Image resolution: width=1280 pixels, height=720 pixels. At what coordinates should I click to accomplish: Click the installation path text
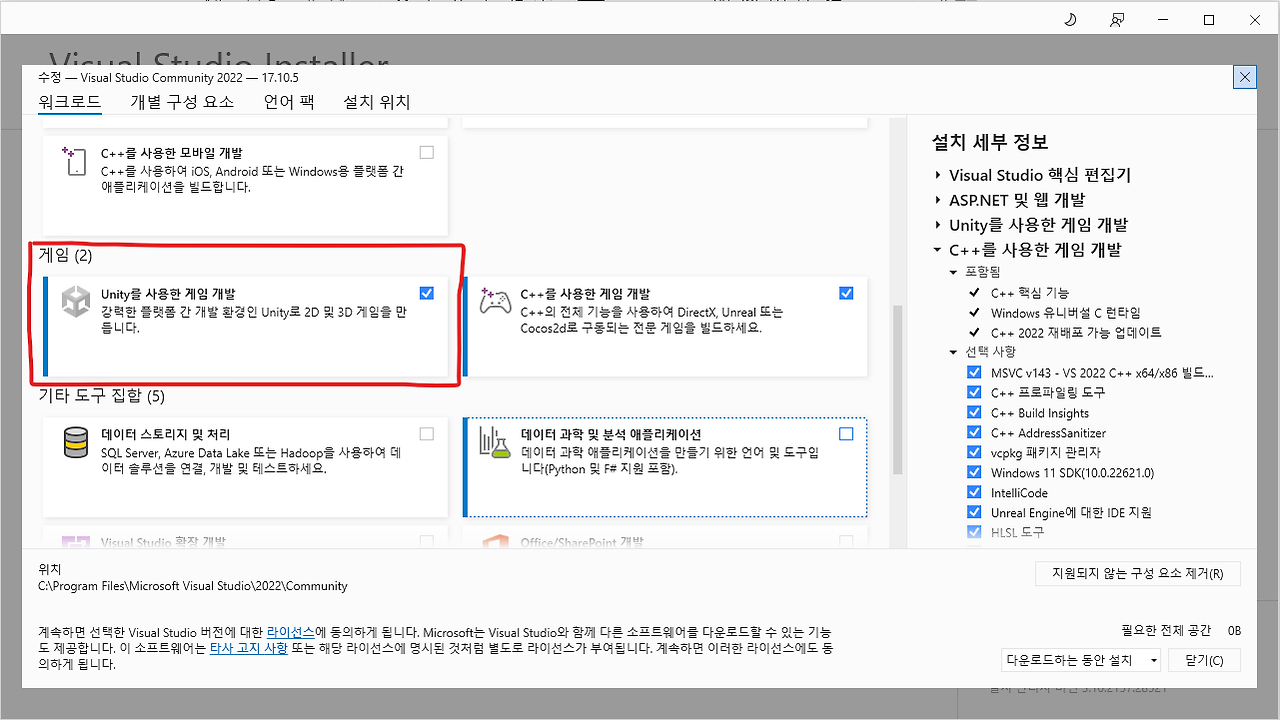(193, 586)
